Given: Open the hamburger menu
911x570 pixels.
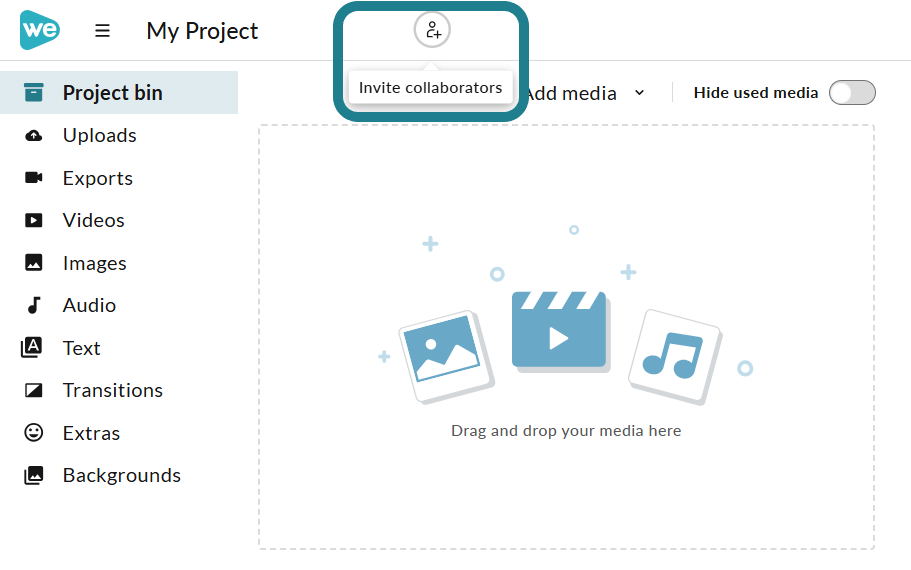Looking at the screenshot, I should (102, 30).
